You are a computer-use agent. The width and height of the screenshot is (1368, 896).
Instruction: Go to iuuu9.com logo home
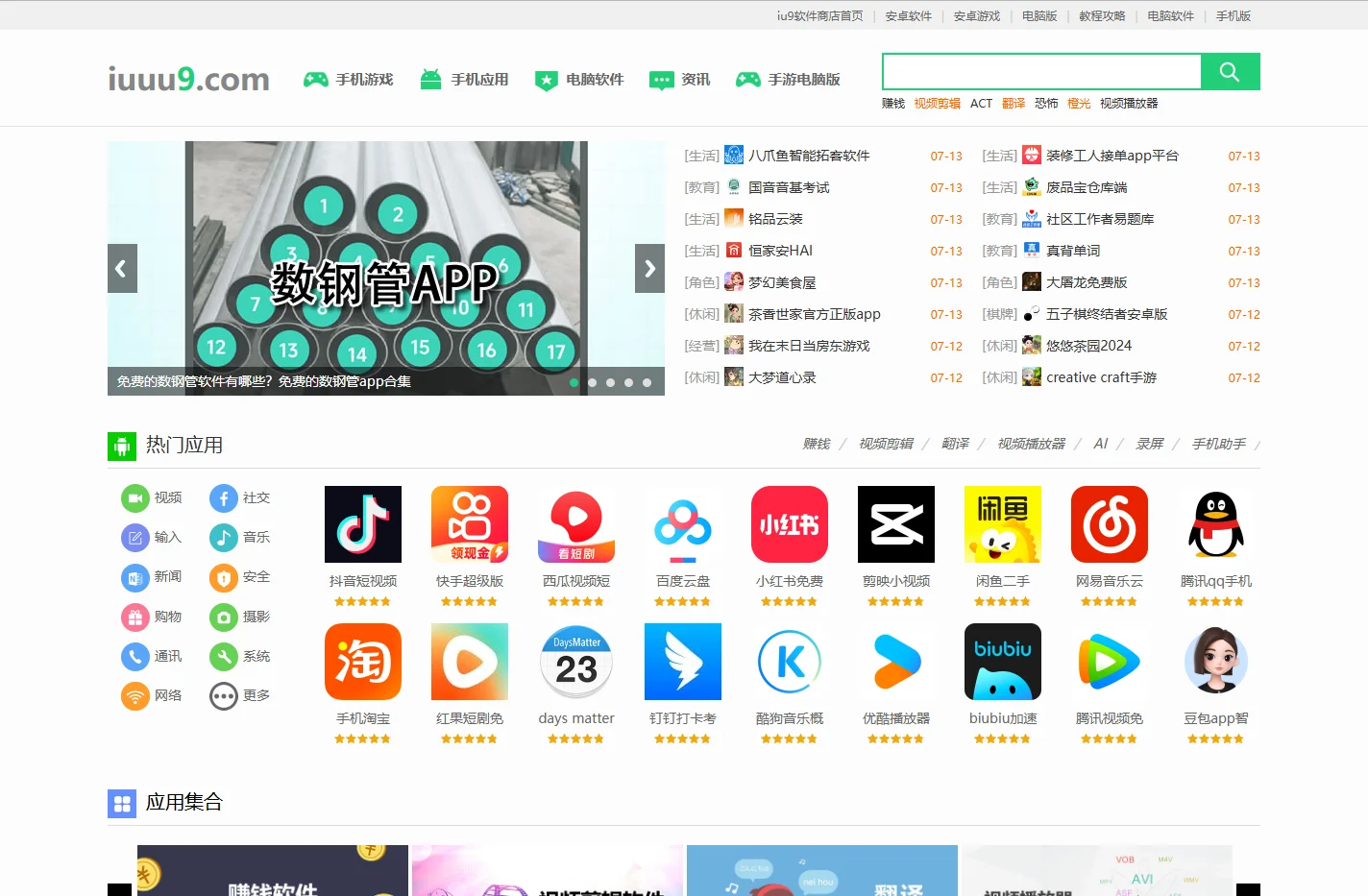click(188, 79)
